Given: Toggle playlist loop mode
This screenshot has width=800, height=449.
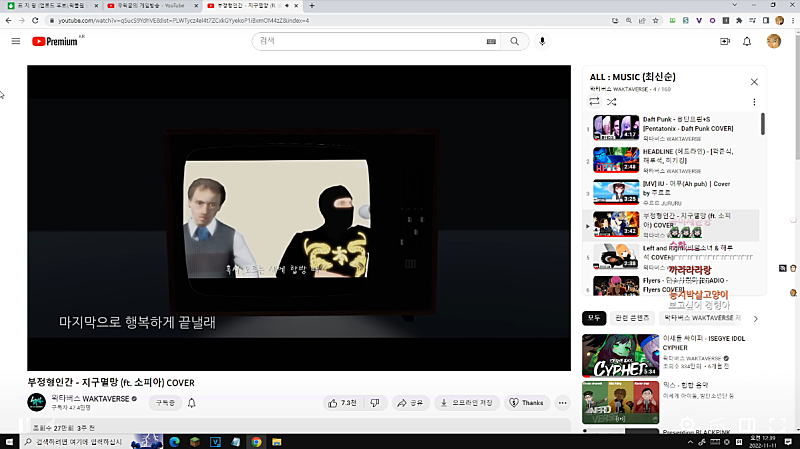Looking at the screenshot, I should click(x=594, y=102).
